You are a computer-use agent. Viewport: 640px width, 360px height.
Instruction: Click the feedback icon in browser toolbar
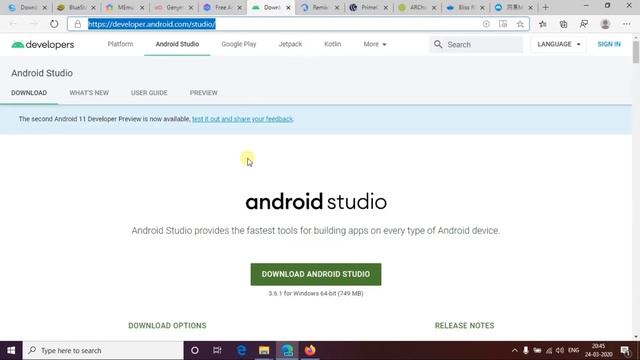pos(584,24)
